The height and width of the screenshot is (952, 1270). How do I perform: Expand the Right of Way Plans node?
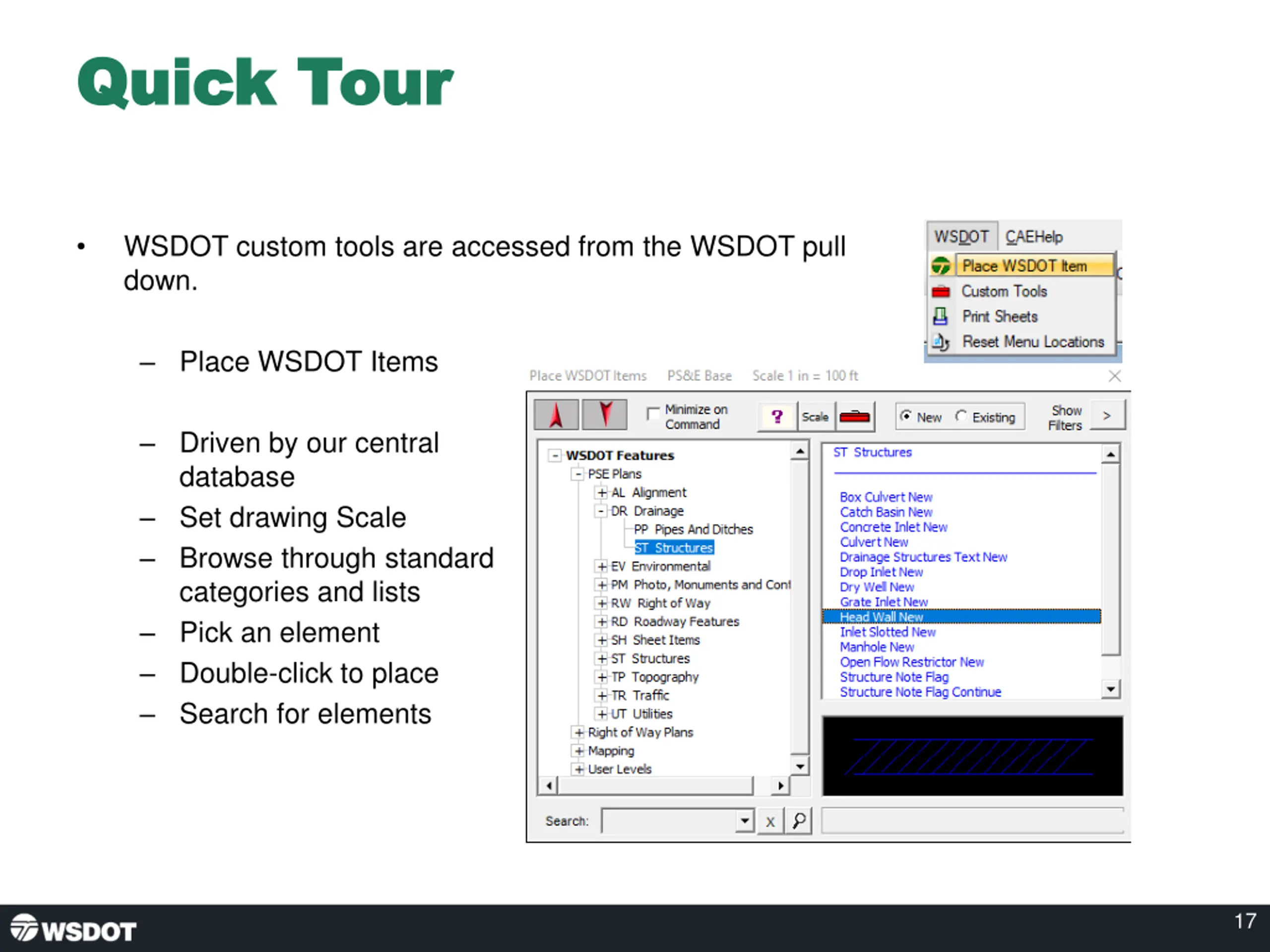(579, 732)
